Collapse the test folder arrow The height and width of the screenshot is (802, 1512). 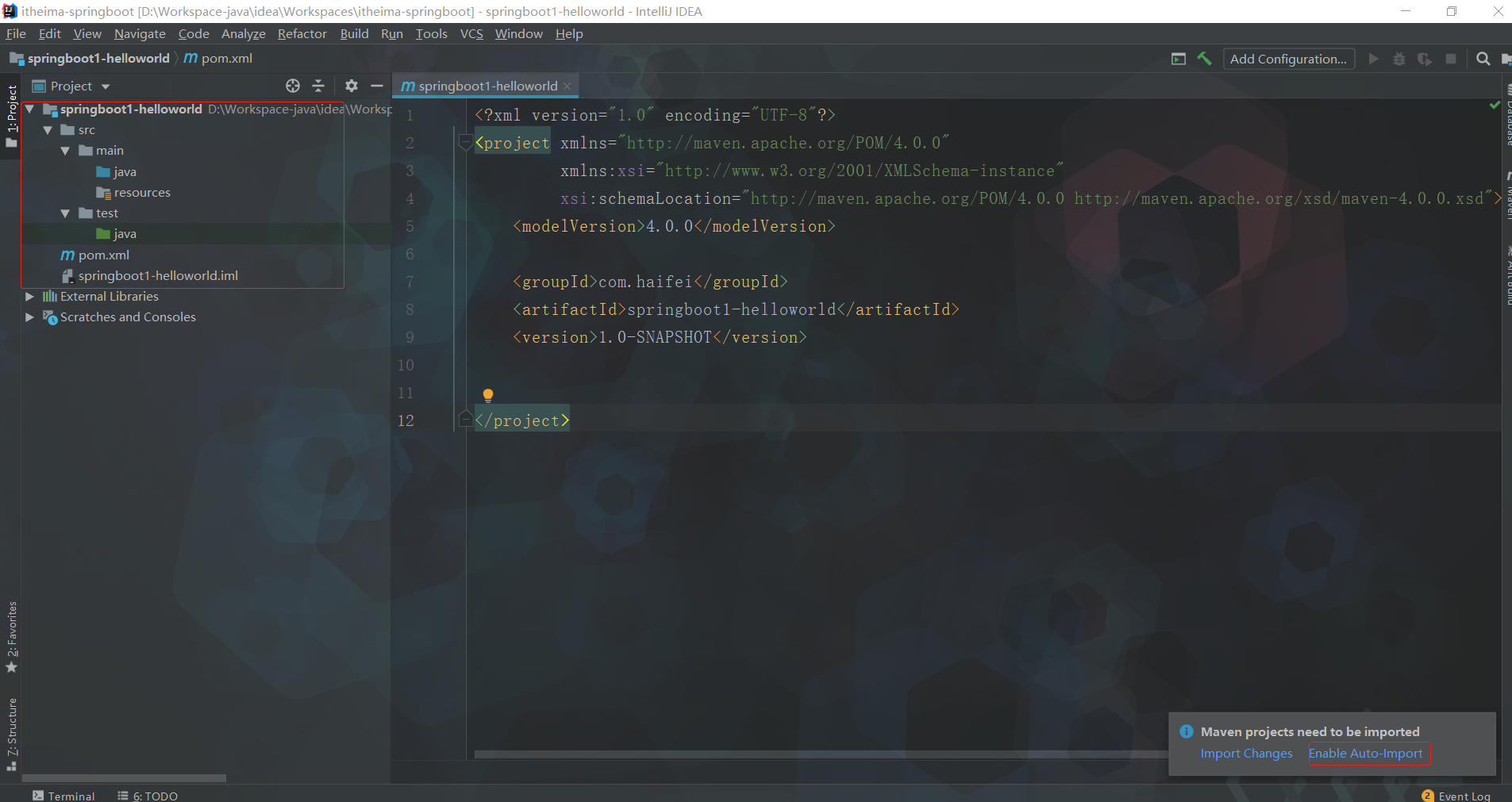click(65, 213)
